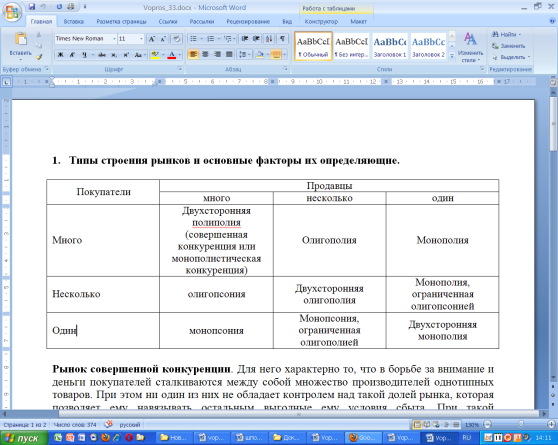This screenshot has height=445, width=558.
Task: Decrease paragraph indent
Action: [x=244, y=38]
